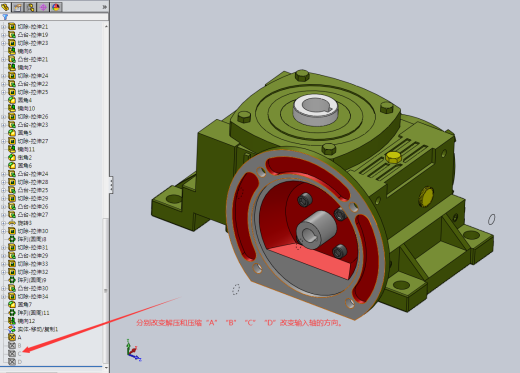Expand the 凸台-拉伸19 feature node
Image resolution: width=520 pixels, height=373 pixels.
4,35
